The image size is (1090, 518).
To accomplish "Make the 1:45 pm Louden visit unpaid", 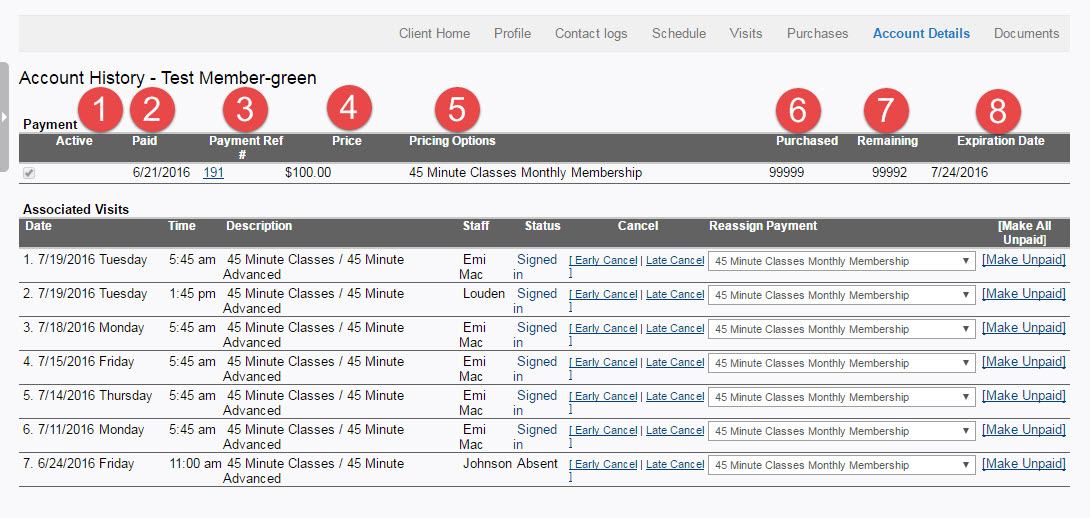I will pos(1023,293).
